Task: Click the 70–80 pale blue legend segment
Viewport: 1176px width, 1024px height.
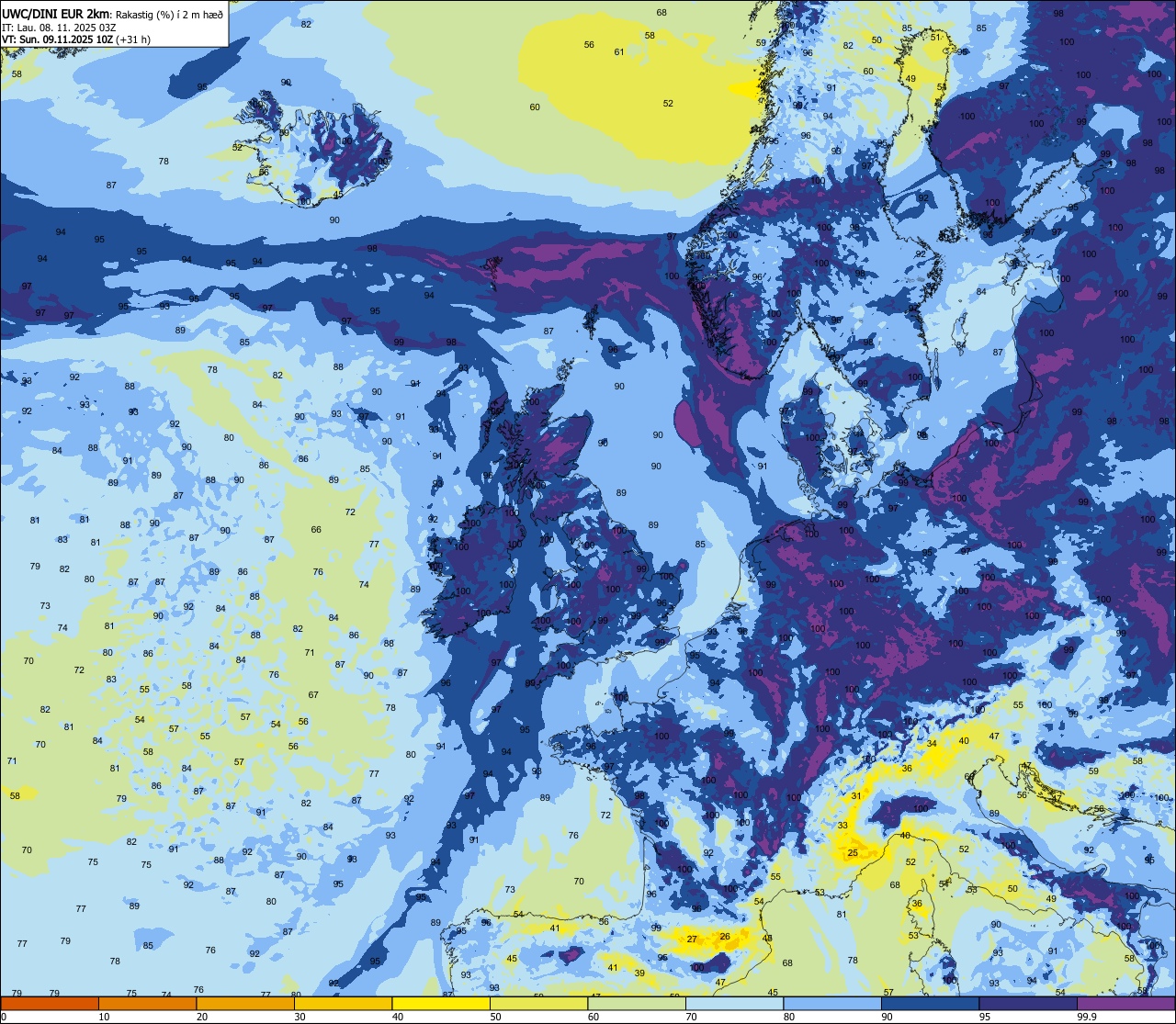Action: tap(734, 1003)
